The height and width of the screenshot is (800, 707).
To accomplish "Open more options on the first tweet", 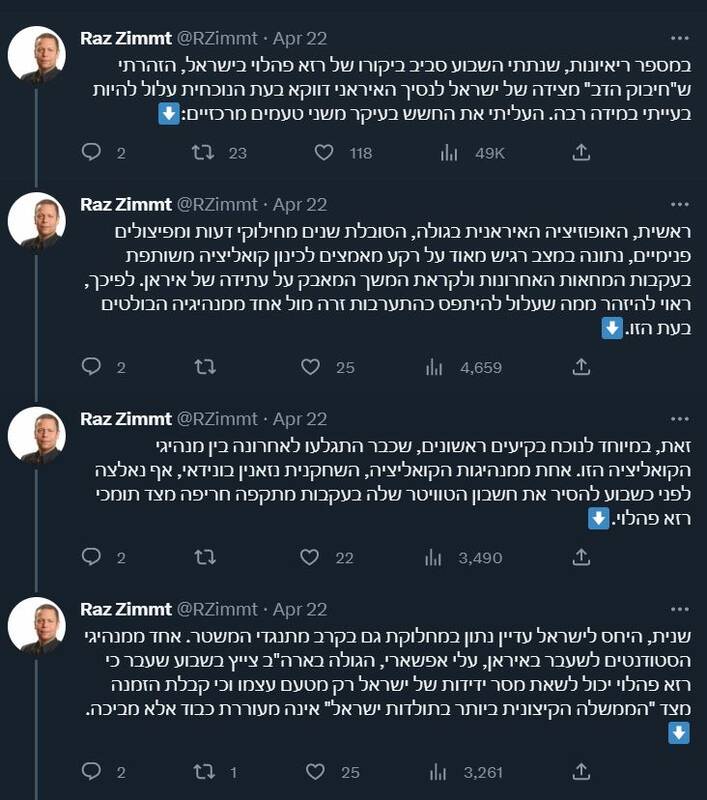I will tap(679, 38).
